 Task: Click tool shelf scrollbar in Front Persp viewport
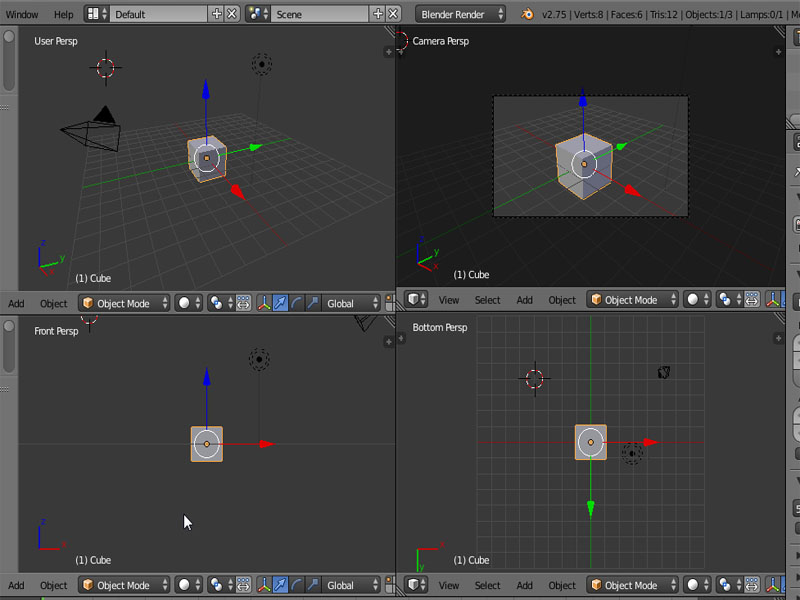point(9,347)
